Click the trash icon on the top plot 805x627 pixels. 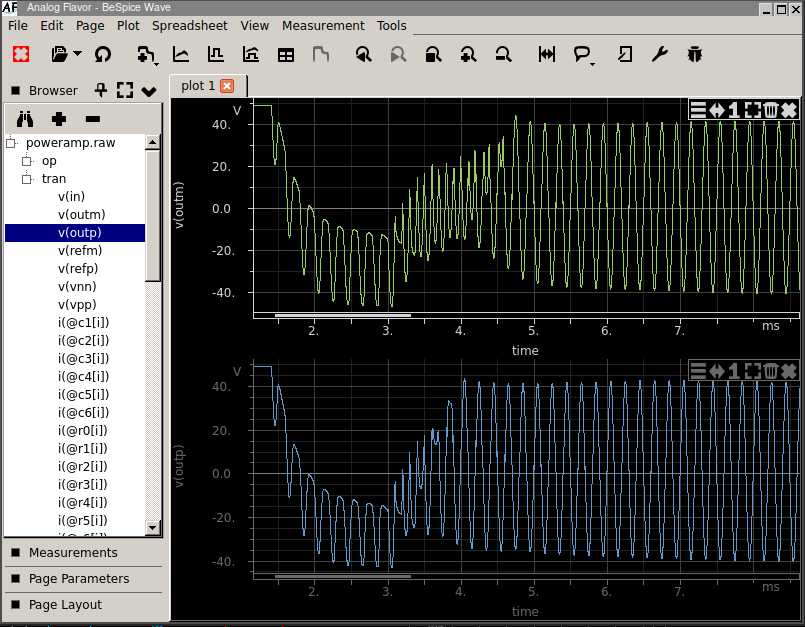[770, 110]
